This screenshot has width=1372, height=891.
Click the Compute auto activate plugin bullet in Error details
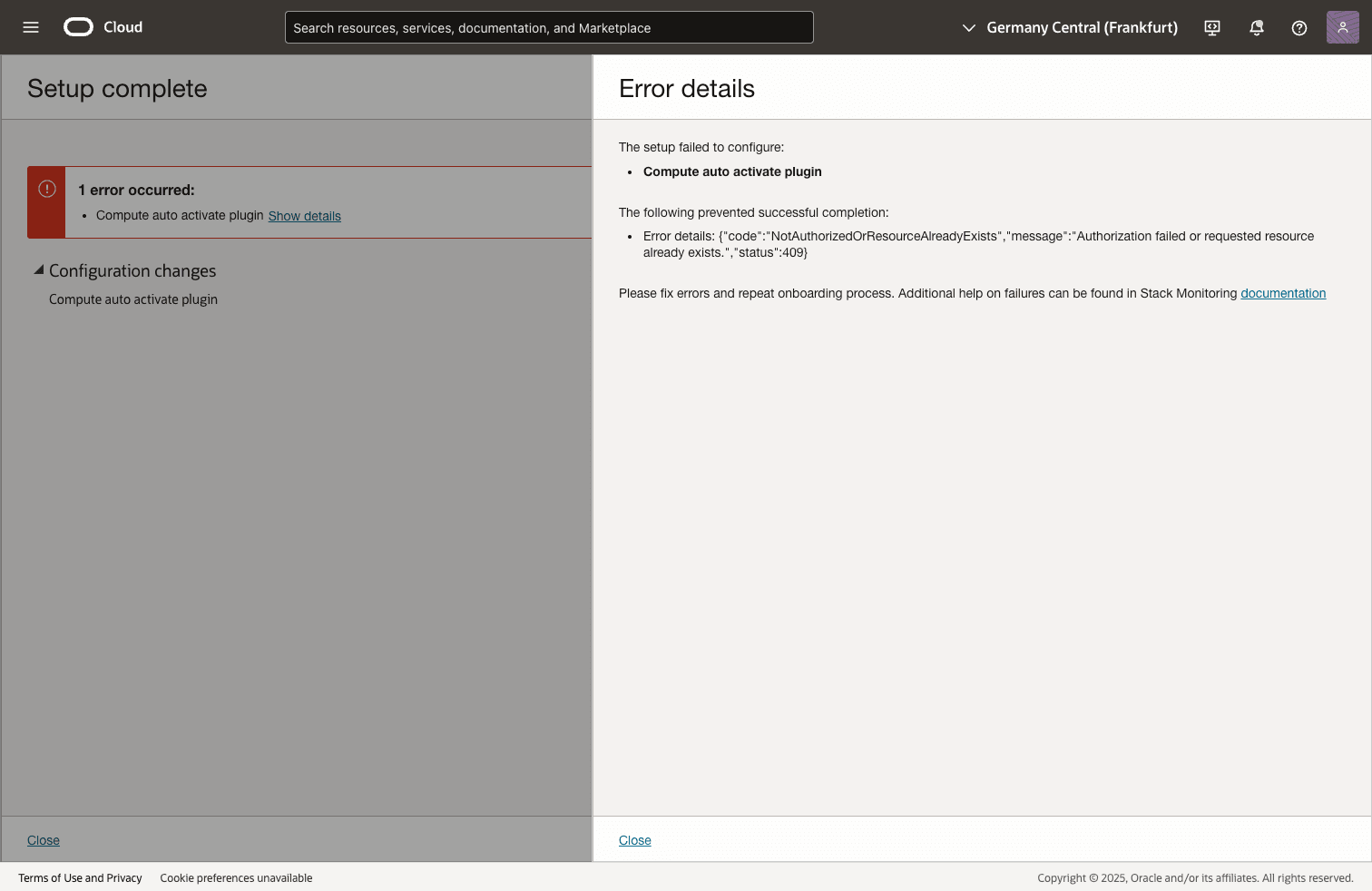point(732,171)
